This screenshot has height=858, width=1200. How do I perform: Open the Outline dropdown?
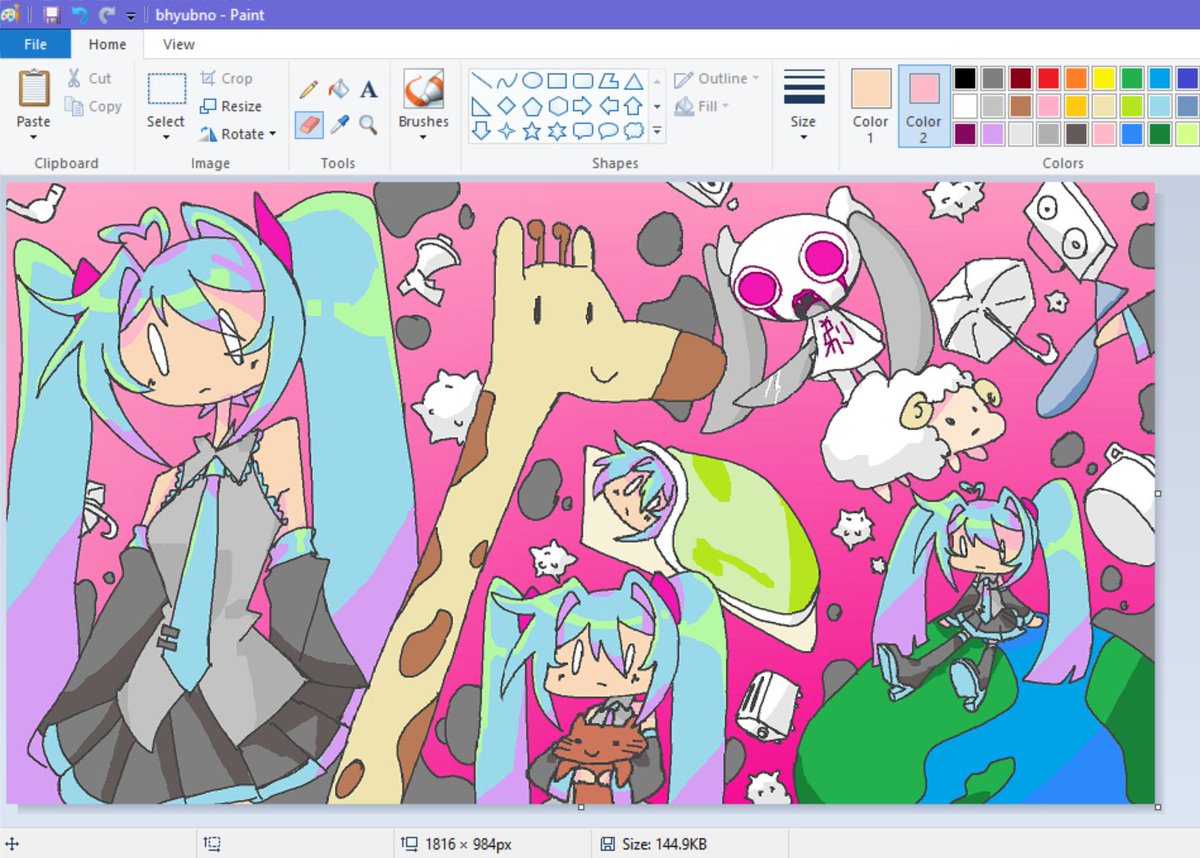tap(716, 79)
